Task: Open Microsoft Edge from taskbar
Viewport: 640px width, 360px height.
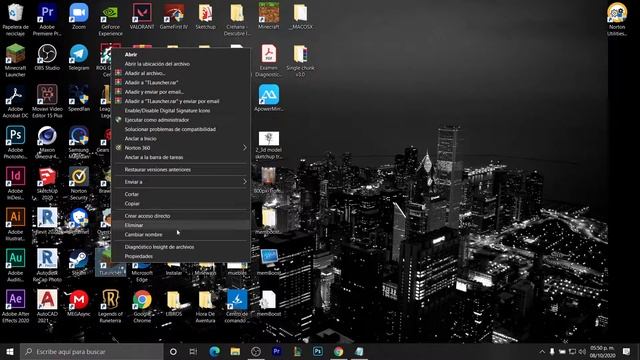Action: coord(215,351)
